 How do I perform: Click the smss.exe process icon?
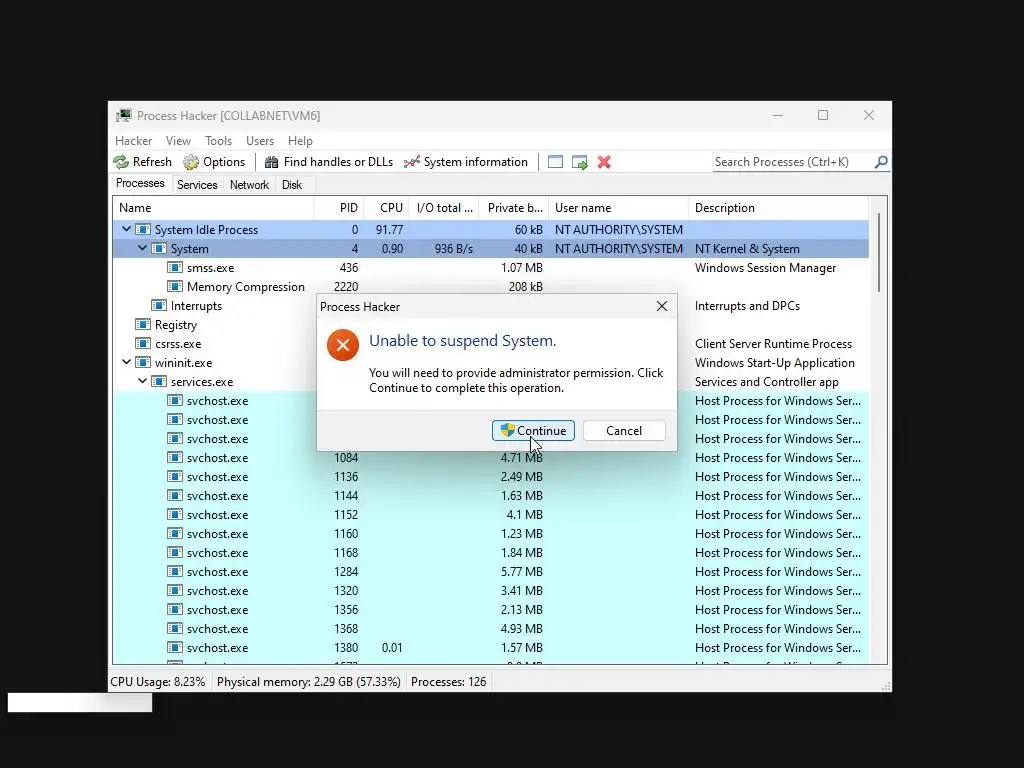point(174,268)
